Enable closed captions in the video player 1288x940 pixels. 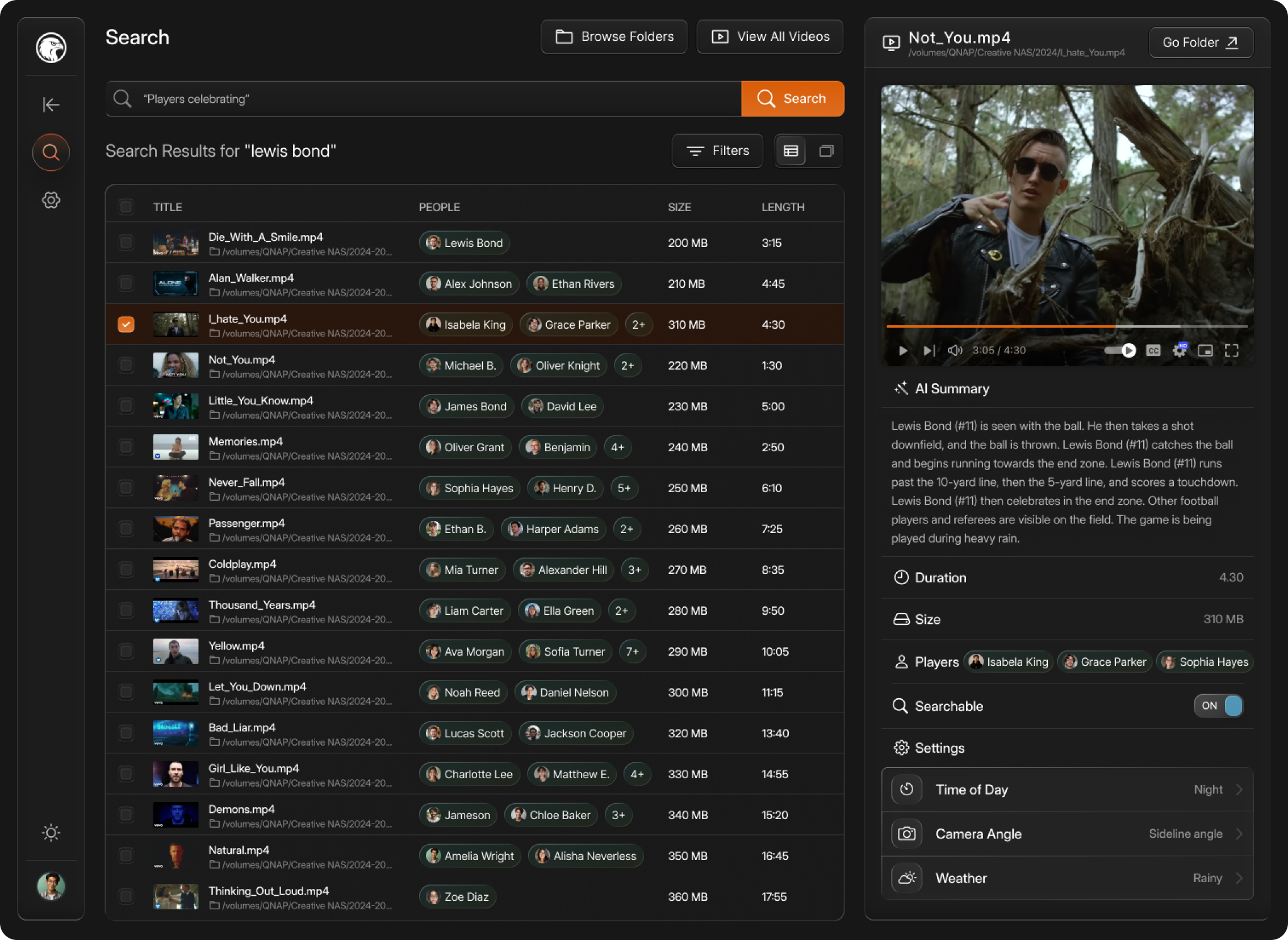(x=1153, y=350)
